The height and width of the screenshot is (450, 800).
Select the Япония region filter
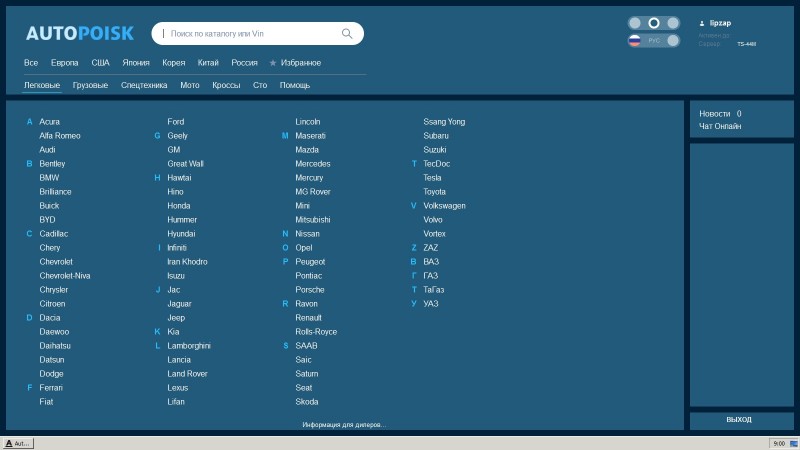[136, 63]
